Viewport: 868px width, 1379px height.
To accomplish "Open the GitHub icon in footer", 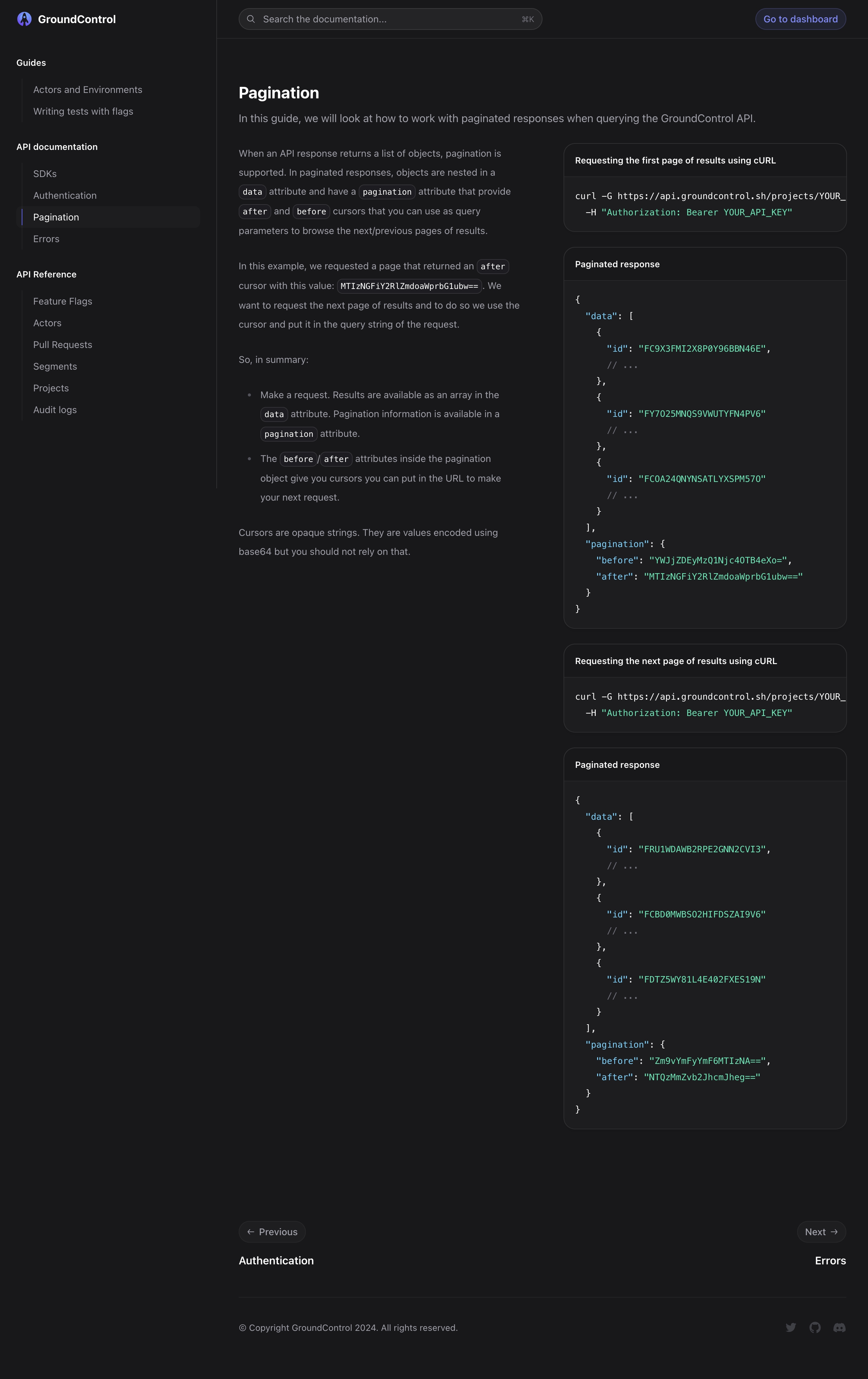I will (815, 1327).
